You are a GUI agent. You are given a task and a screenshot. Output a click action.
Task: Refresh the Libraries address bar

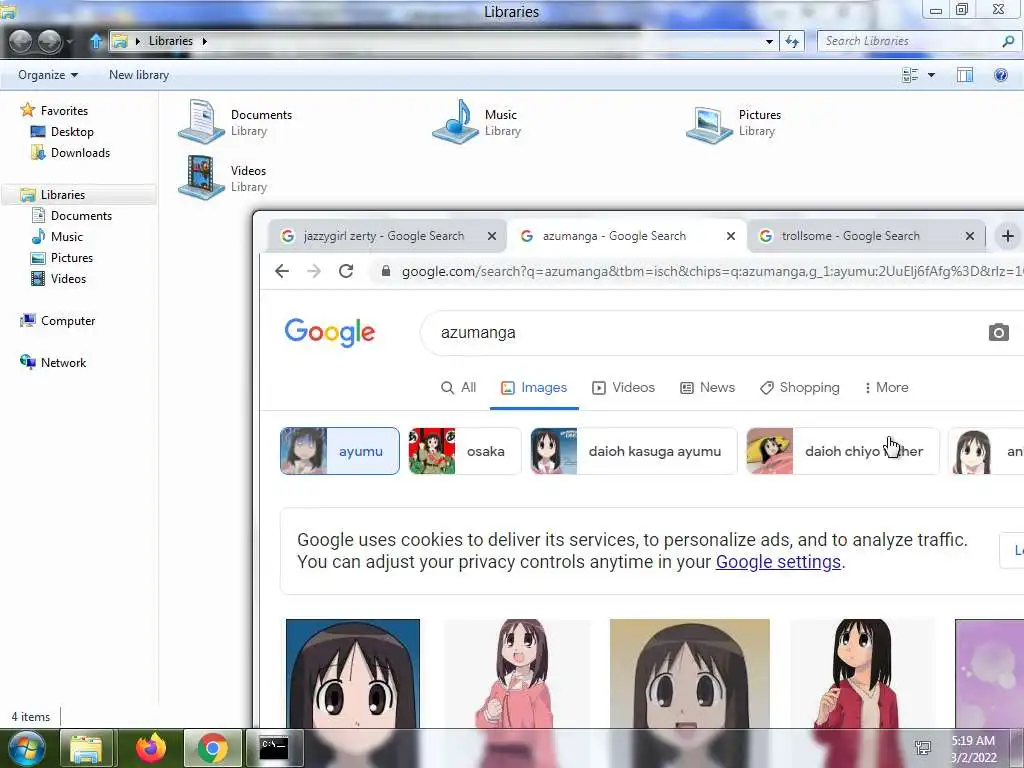click(x=792, y=41)
